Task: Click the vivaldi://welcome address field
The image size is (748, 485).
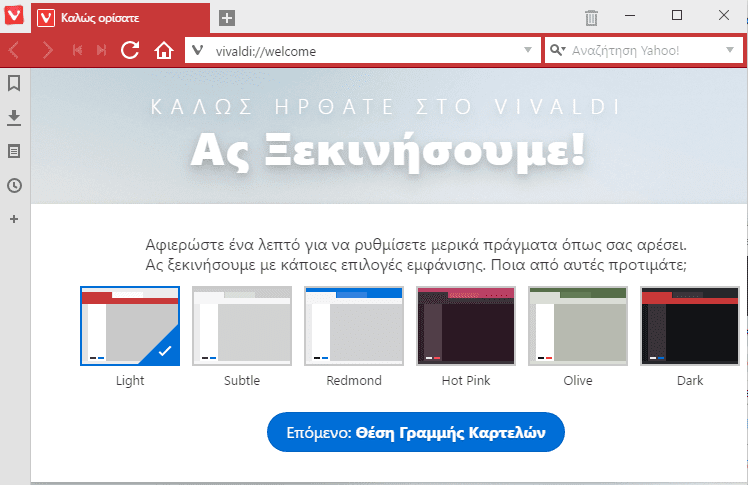Action: click(x=363, y=50)
